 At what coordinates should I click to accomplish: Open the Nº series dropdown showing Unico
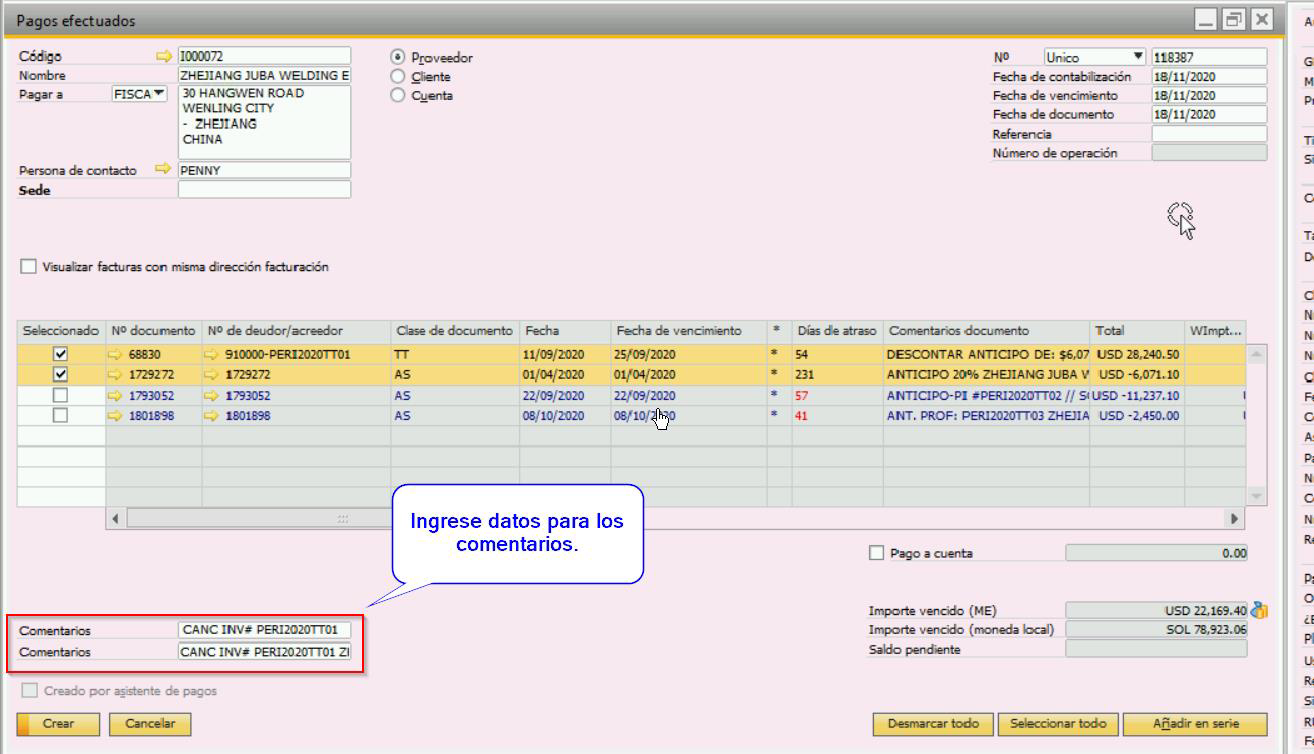[x=1095, y=58]
